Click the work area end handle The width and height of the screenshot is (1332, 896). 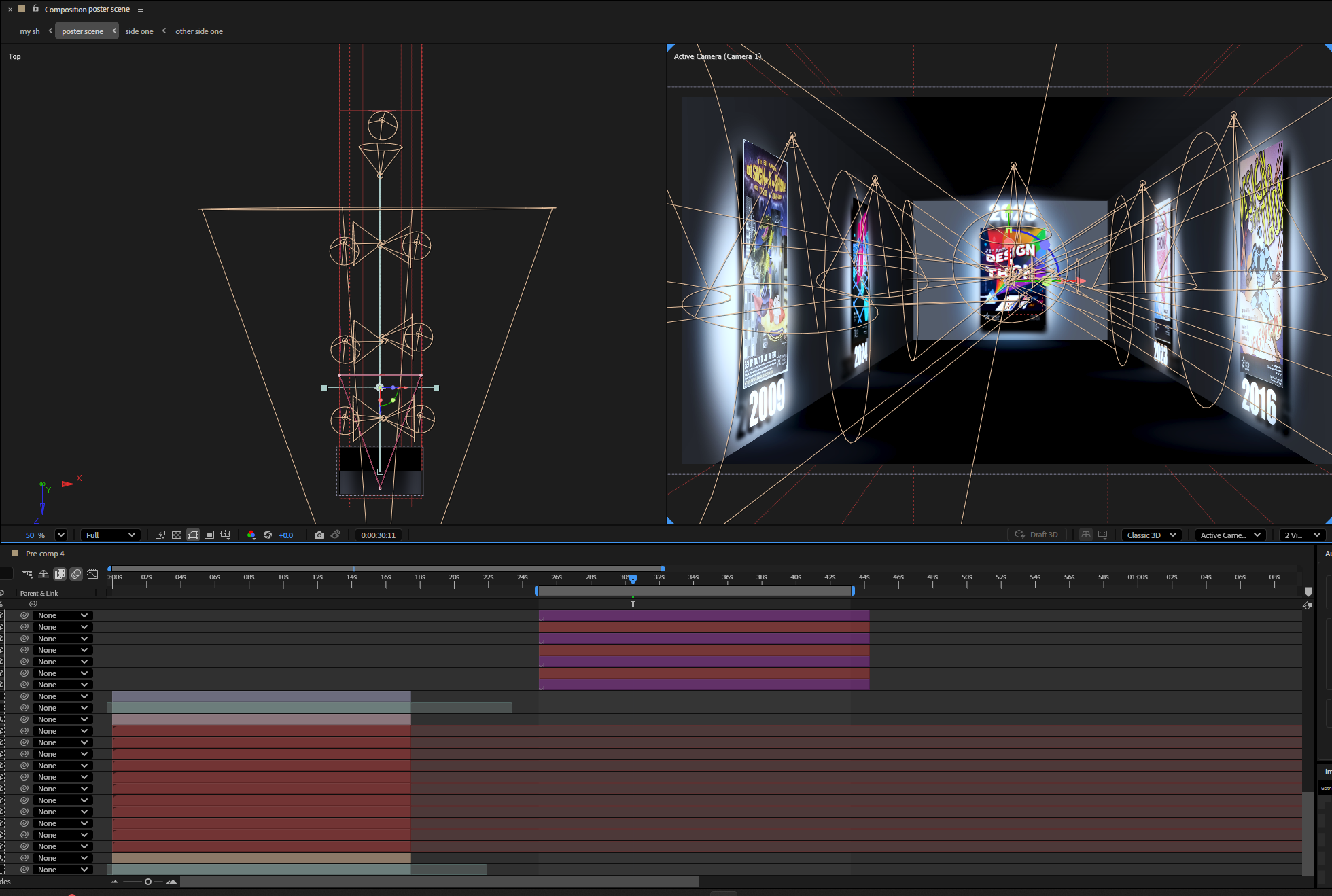click(x=853, y=591)
